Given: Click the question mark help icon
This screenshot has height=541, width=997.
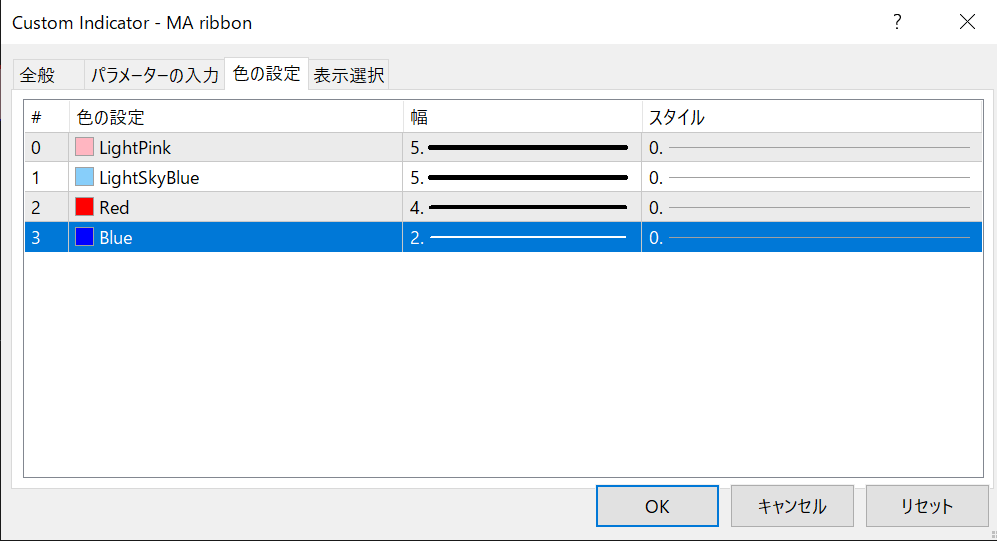Looking at the screenshot, I should (897, 22).
